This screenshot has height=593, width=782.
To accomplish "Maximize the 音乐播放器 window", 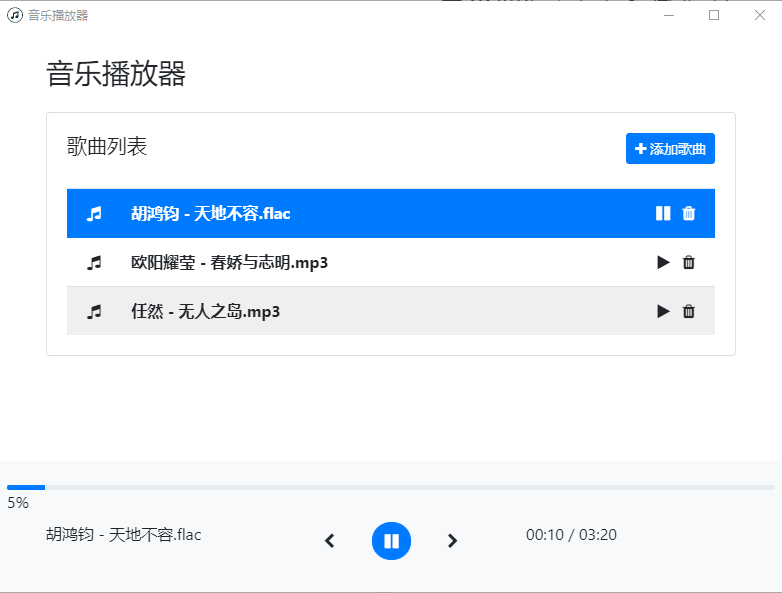I will point(714,15).
